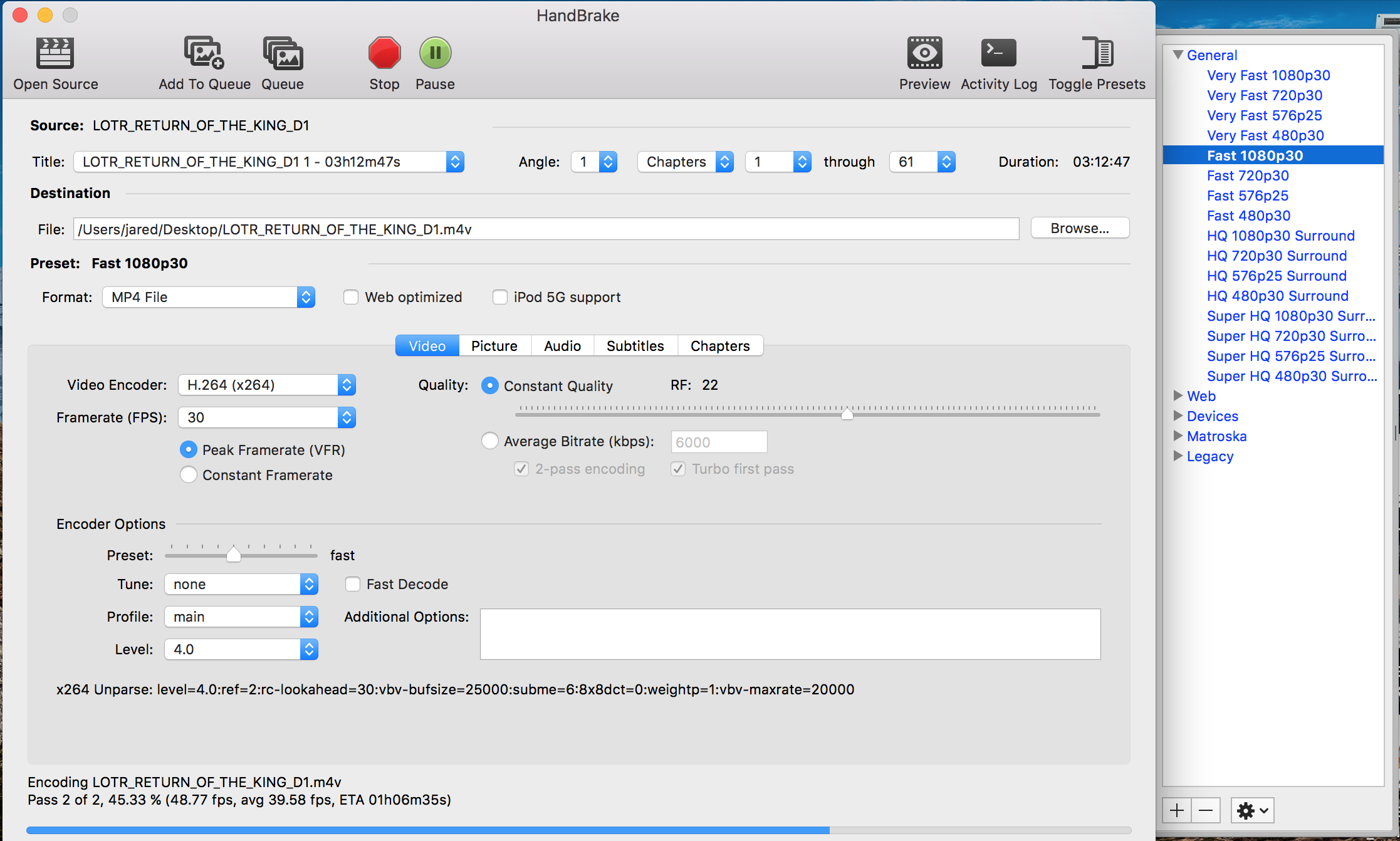
Task: Add a new preset with plus button
Action: click(1177, 810)
